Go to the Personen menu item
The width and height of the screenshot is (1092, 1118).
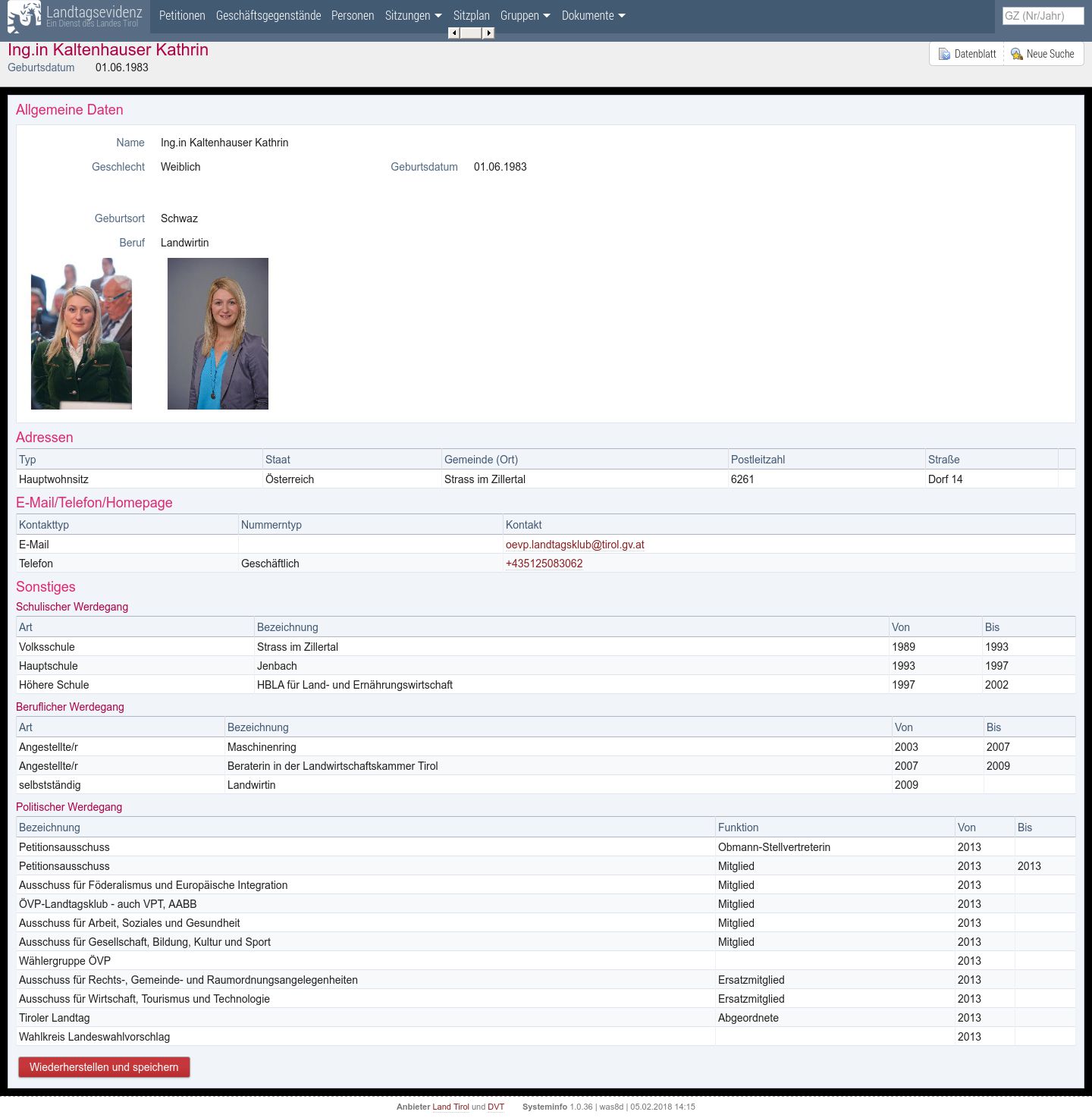click(353, 16)
